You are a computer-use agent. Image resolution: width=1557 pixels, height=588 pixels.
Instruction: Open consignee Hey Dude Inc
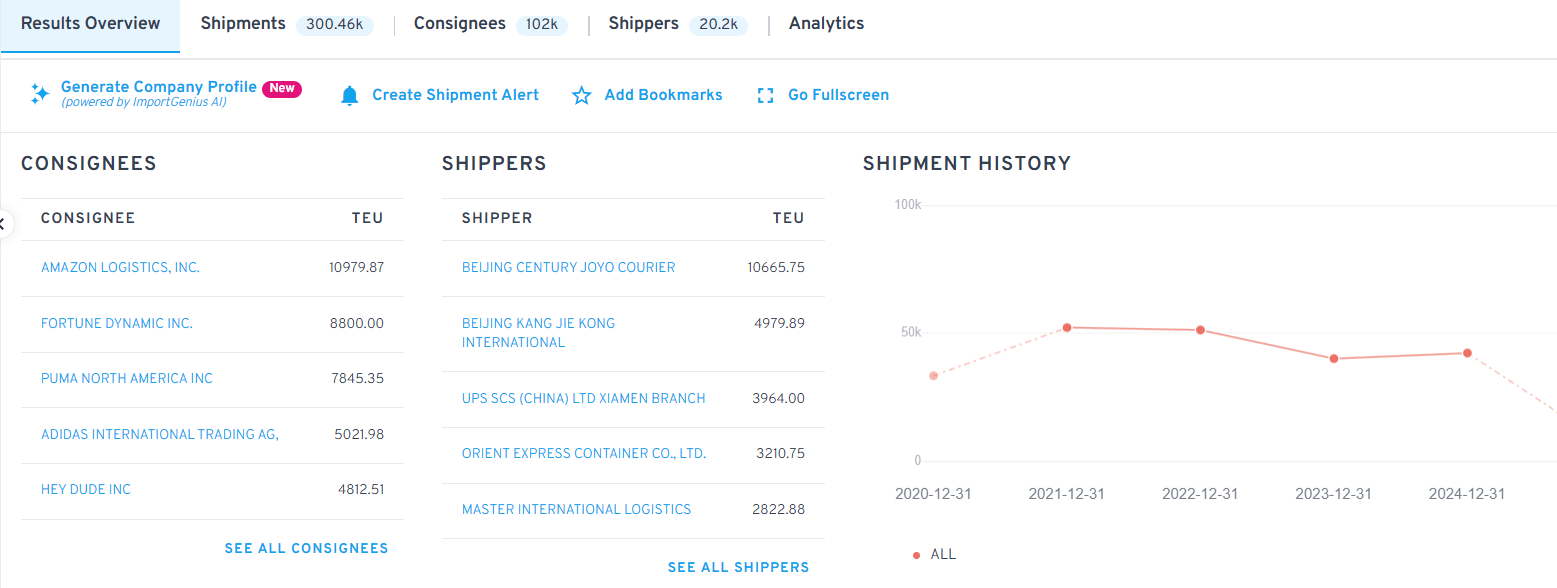[86, 490]
